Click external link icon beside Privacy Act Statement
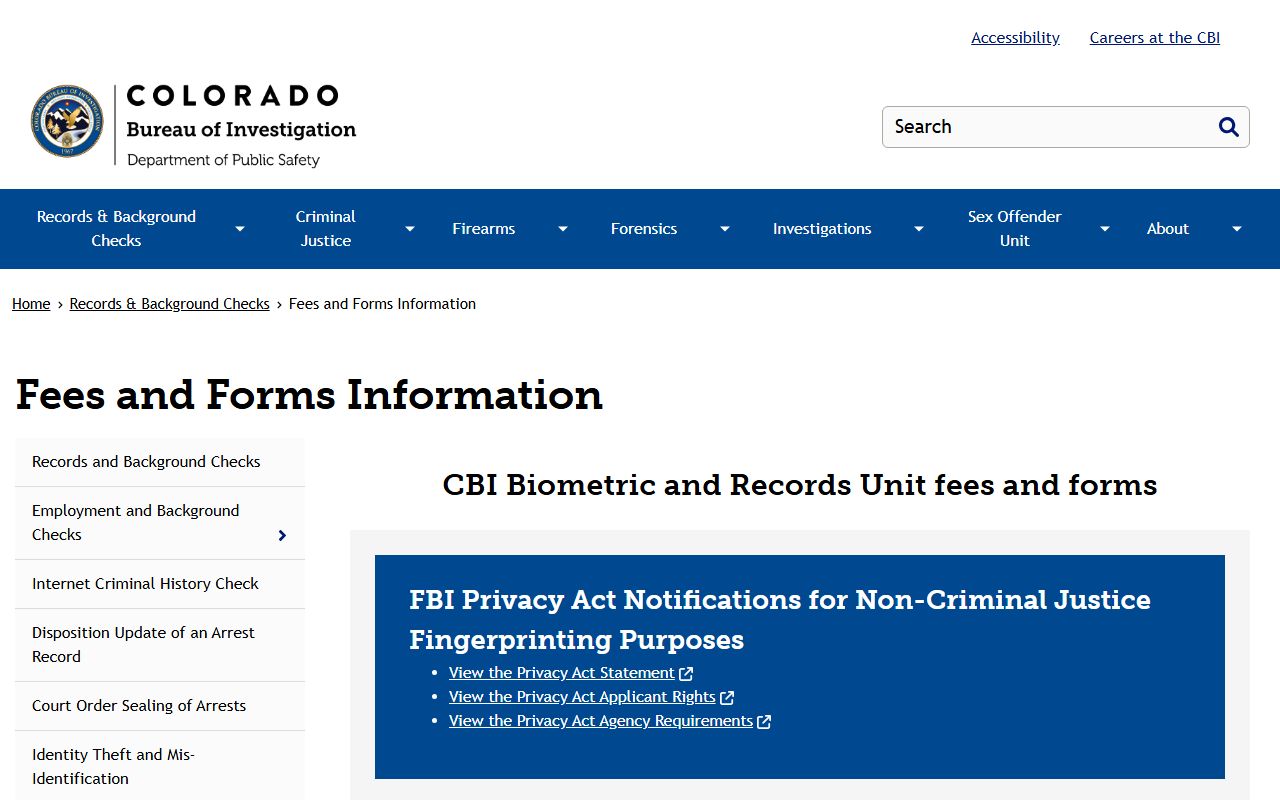The image size is (1280, 800). 686,674
